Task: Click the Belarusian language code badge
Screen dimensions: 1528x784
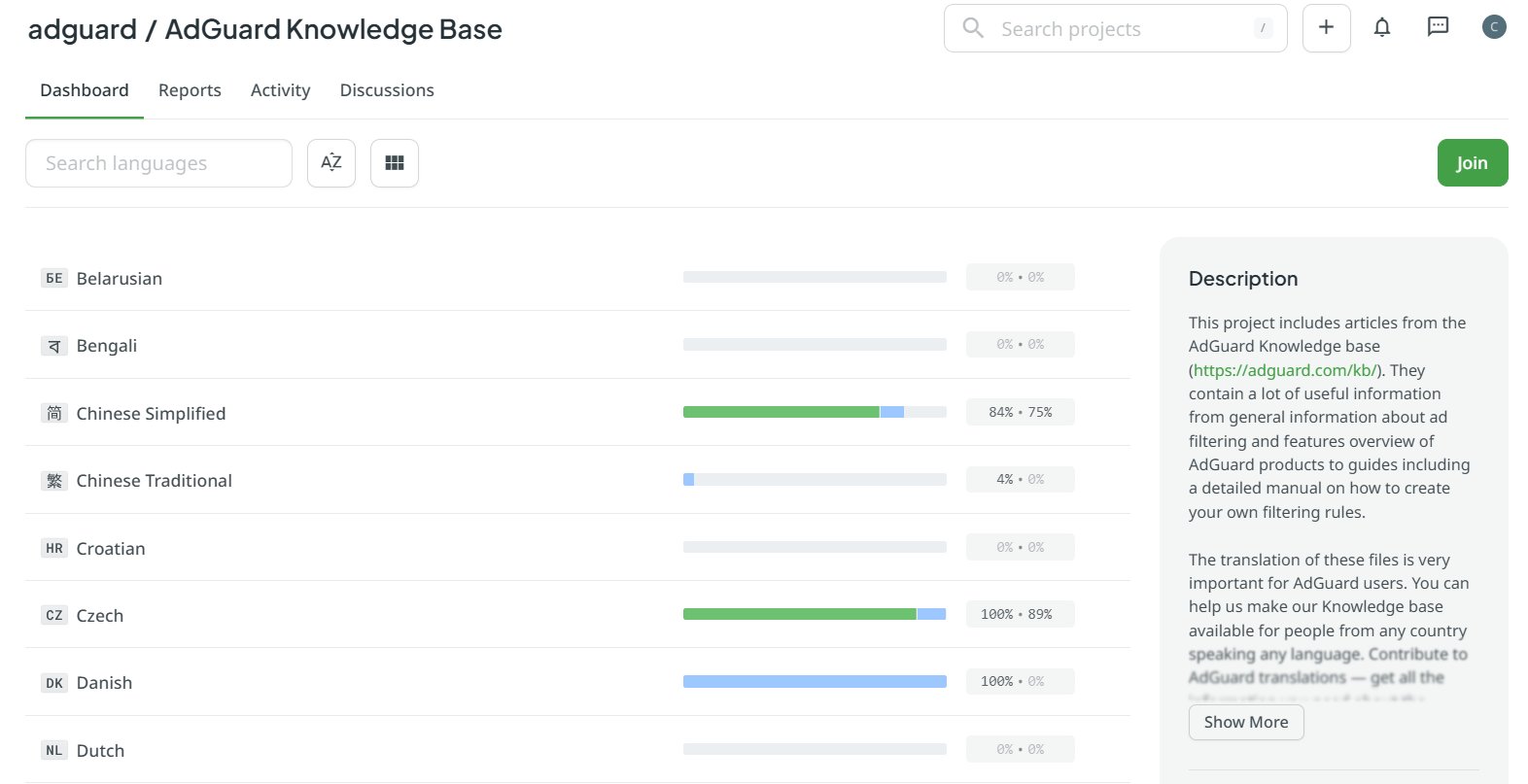Action: (x=54, y=279)
